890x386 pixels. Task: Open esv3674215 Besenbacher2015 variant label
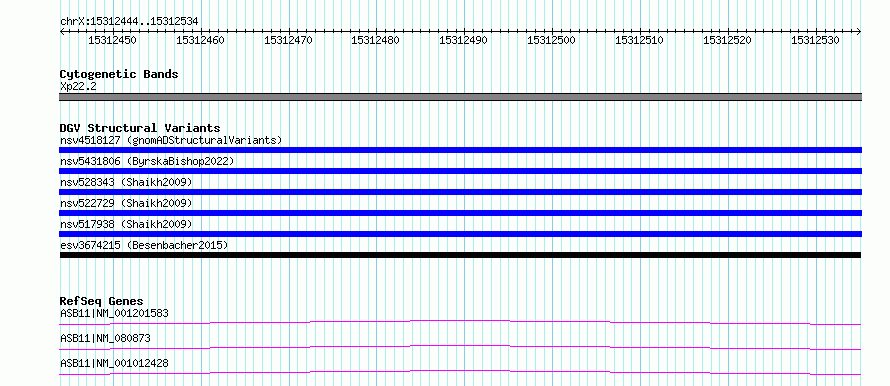[144, 245]
